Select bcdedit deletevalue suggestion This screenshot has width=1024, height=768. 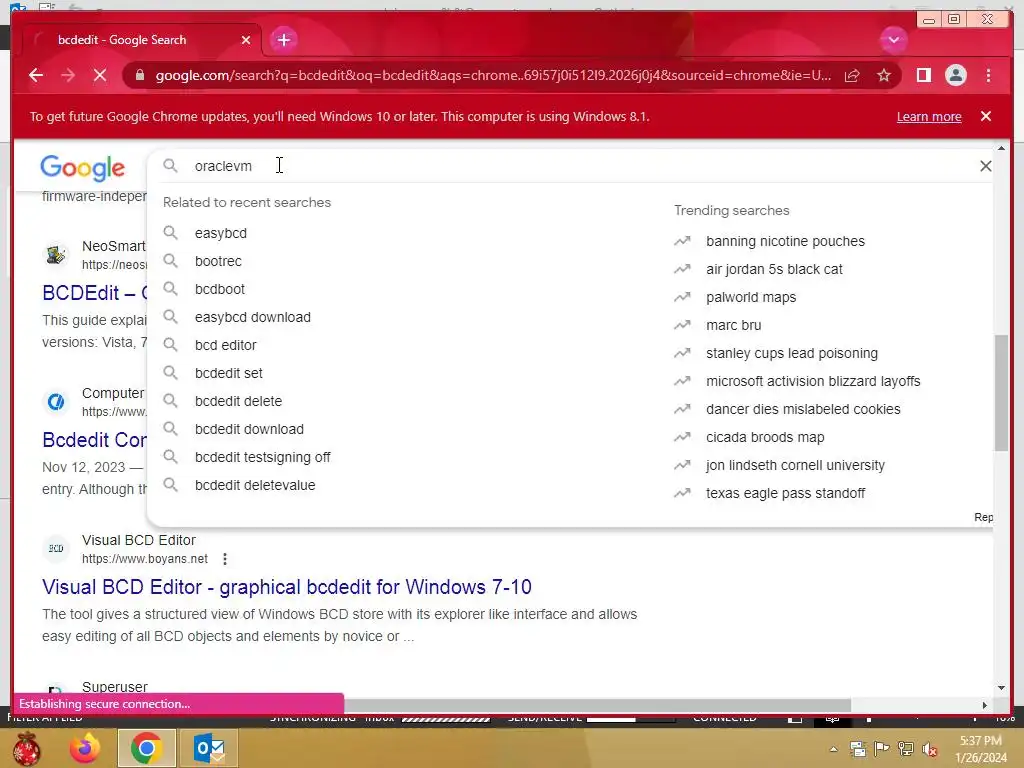point(255,485)
